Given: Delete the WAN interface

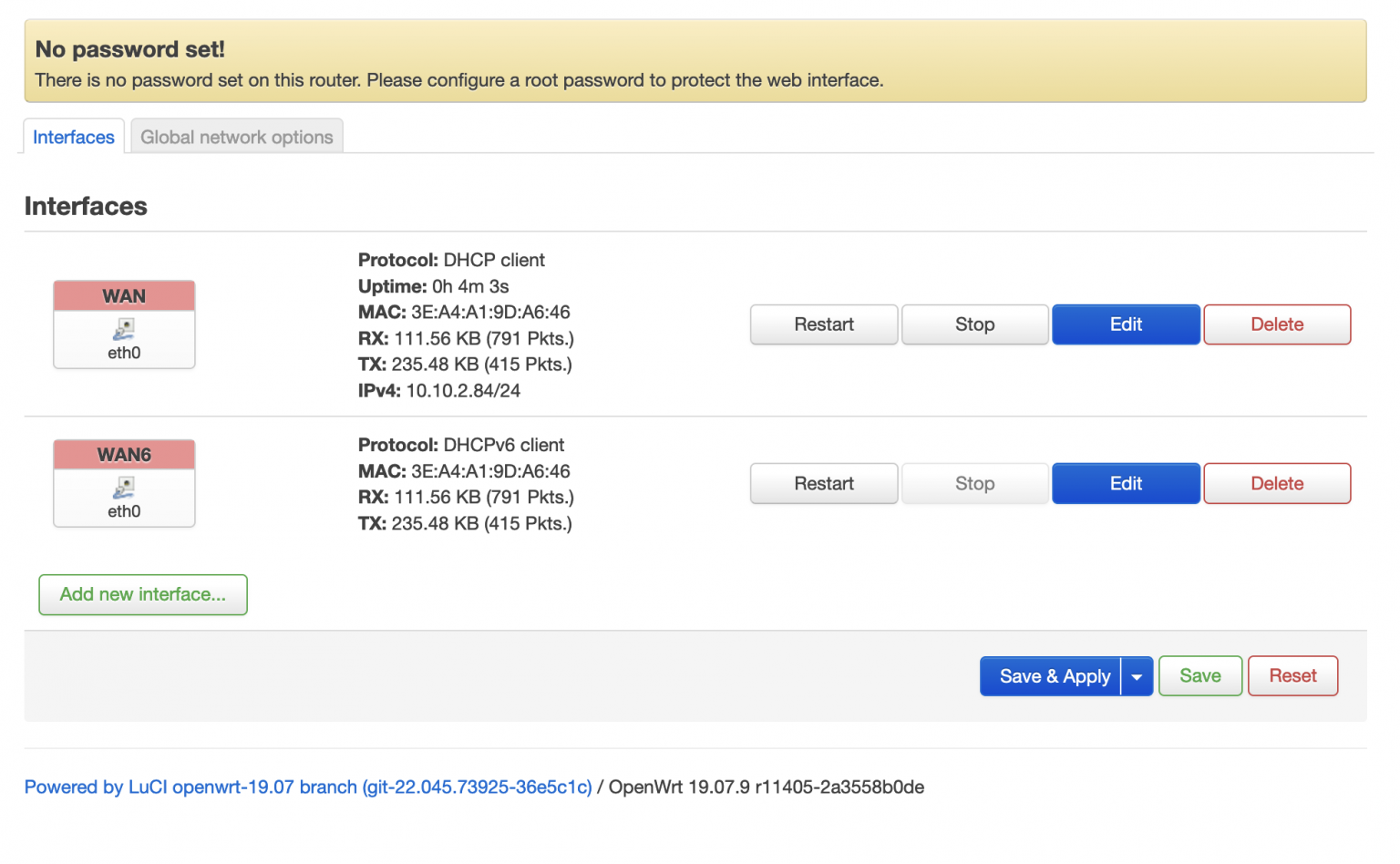Looking at the screenshot, I should tap(1276, 324).
